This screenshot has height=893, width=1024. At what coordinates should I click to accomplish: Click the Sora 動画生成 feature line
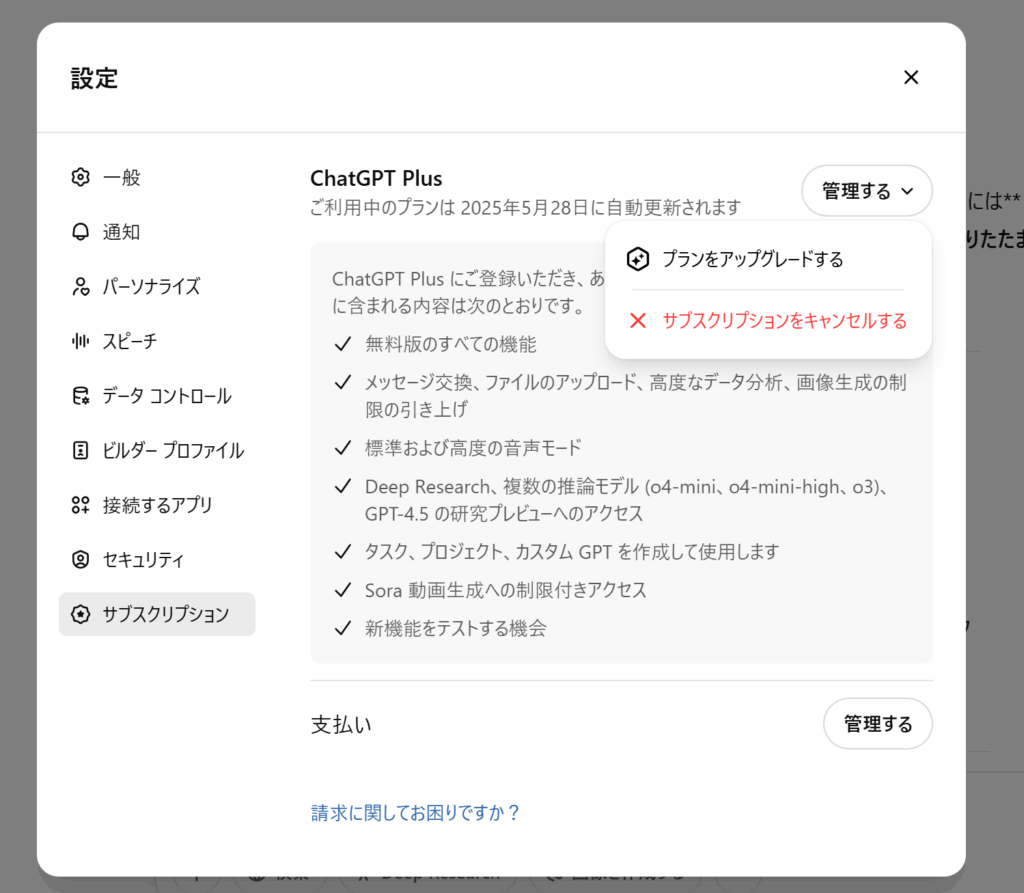point(505,591)
